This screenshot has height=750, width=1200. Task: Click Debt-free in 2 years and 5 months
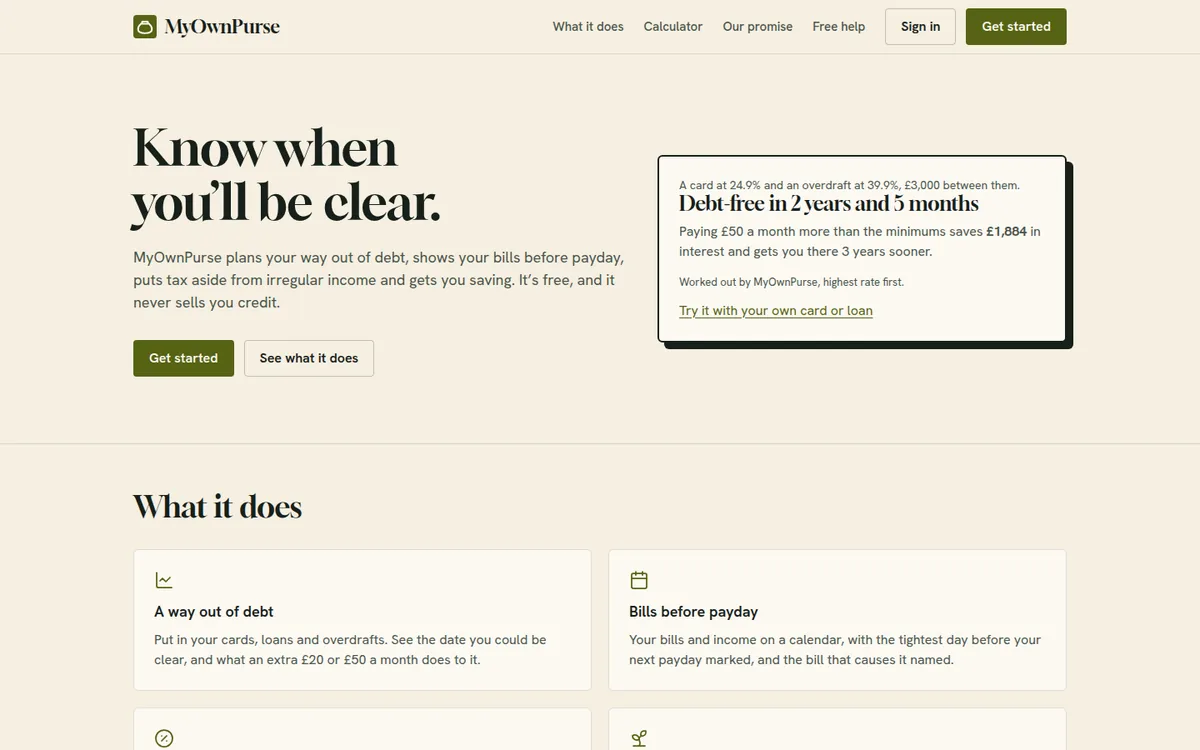[829, 204]
